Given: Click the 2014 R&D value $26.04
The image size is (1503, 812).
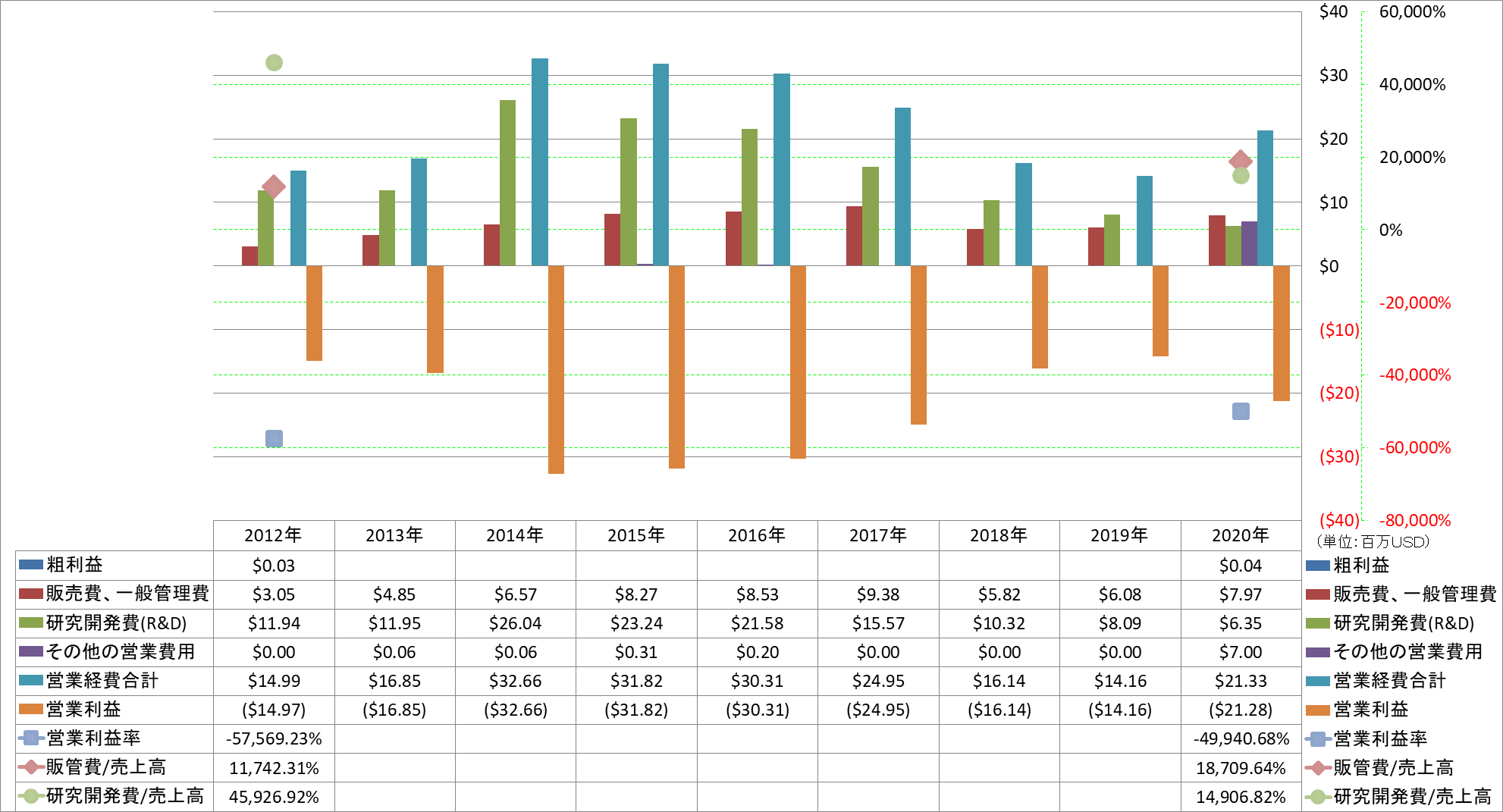Looking at the screenshot, I should coord(515,623).
